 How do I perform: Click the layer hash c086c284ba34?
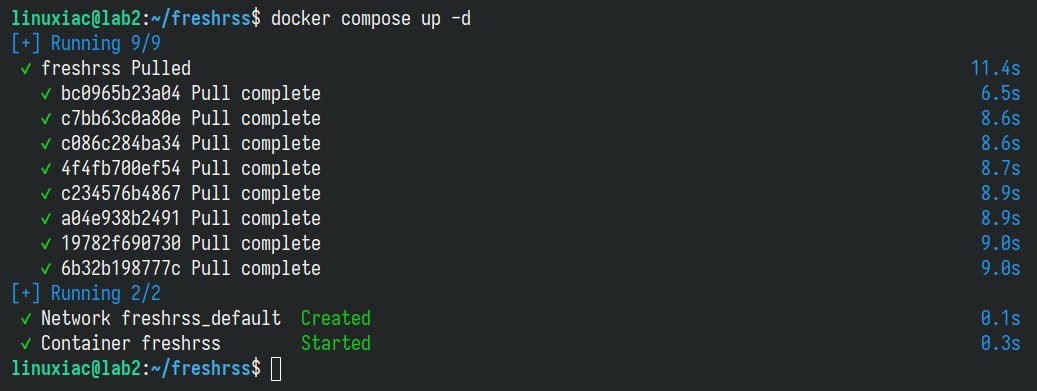pos(120,144)
